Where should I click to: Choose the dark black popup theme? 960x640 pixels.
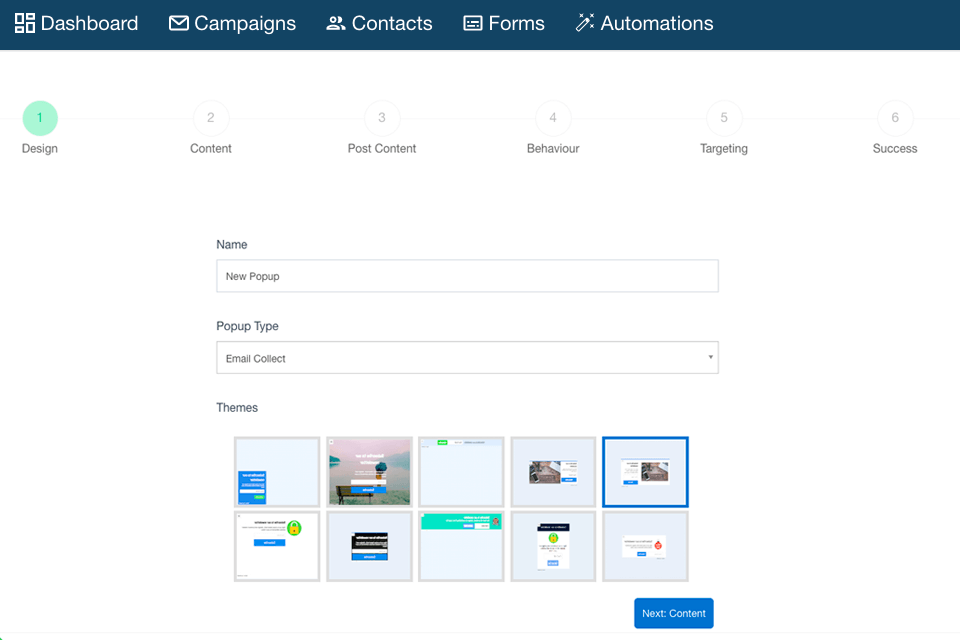[369, 546]
